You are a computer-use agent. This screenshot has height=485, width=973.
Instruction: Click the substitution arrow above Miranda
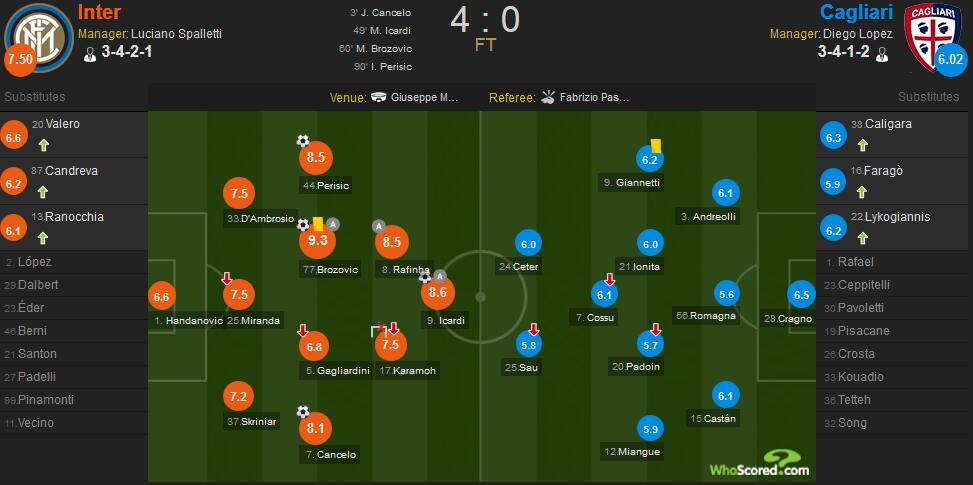point(227,278)
